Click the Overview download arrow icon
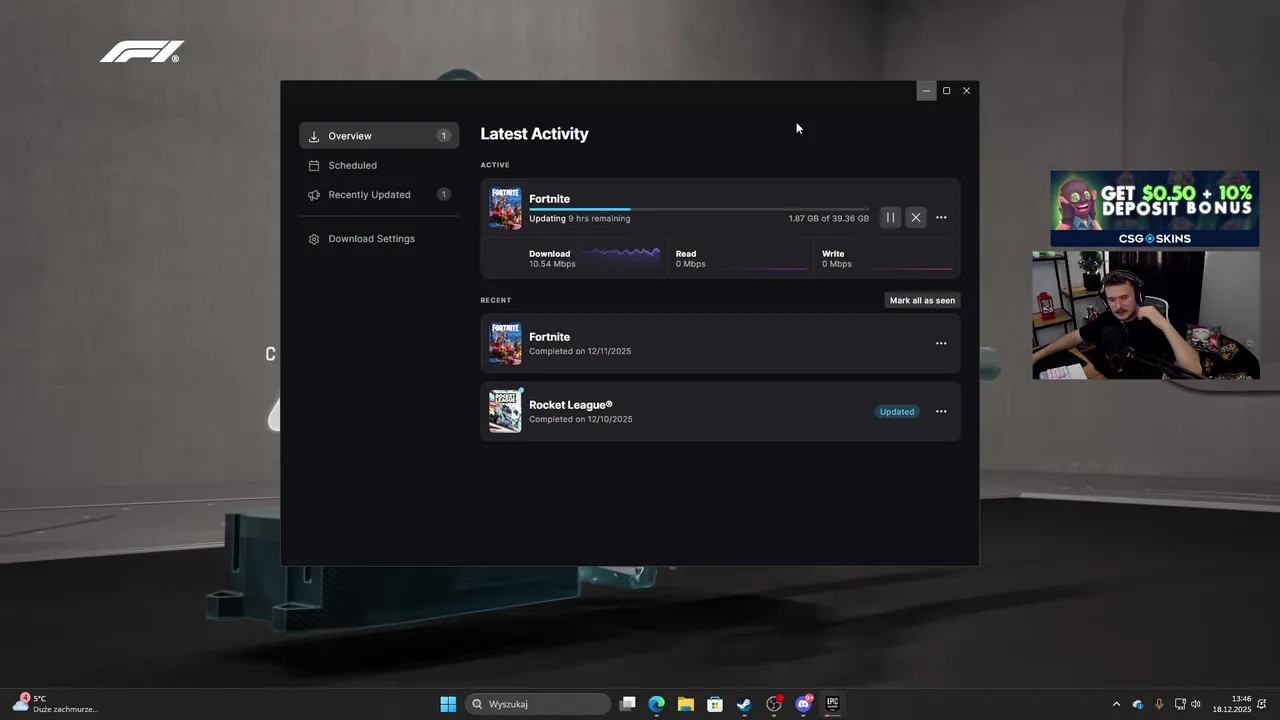This screenshot has height=720, width=1280. tap(314, 136)
